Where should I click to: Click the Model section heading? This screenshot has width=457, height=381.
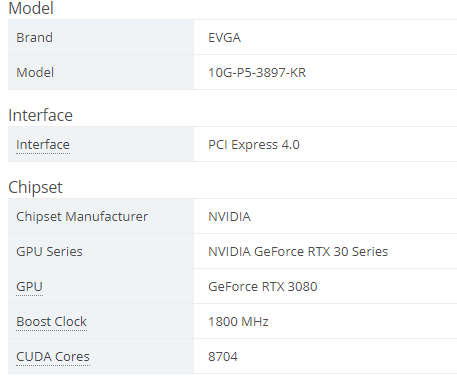click(x=31, y=8)
